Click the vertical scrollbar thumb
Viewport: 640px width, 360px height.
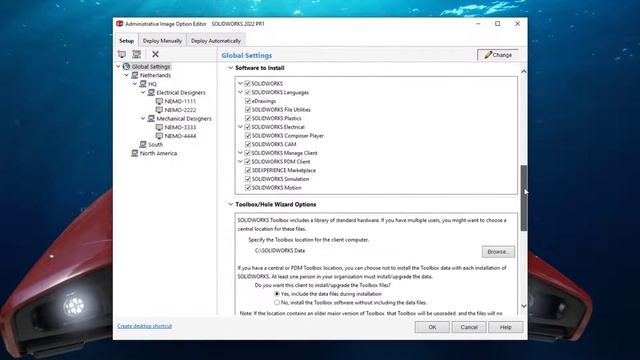pos(524,198)
